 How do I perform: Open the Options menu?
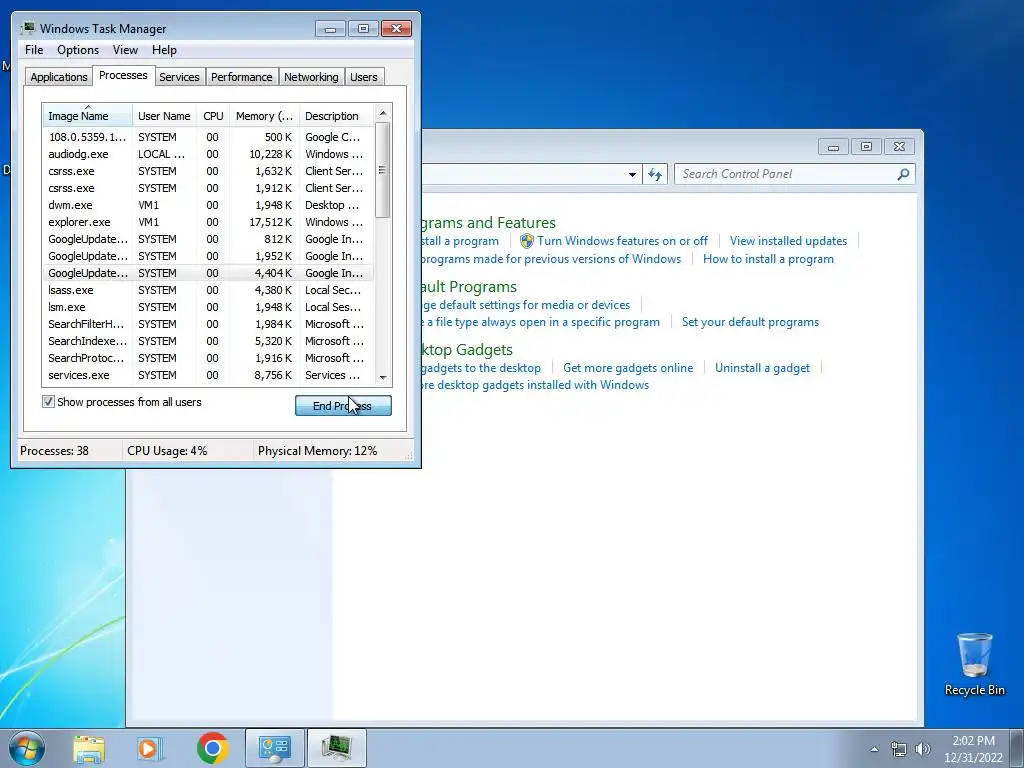pyautogui.click(x=78, y=50)
